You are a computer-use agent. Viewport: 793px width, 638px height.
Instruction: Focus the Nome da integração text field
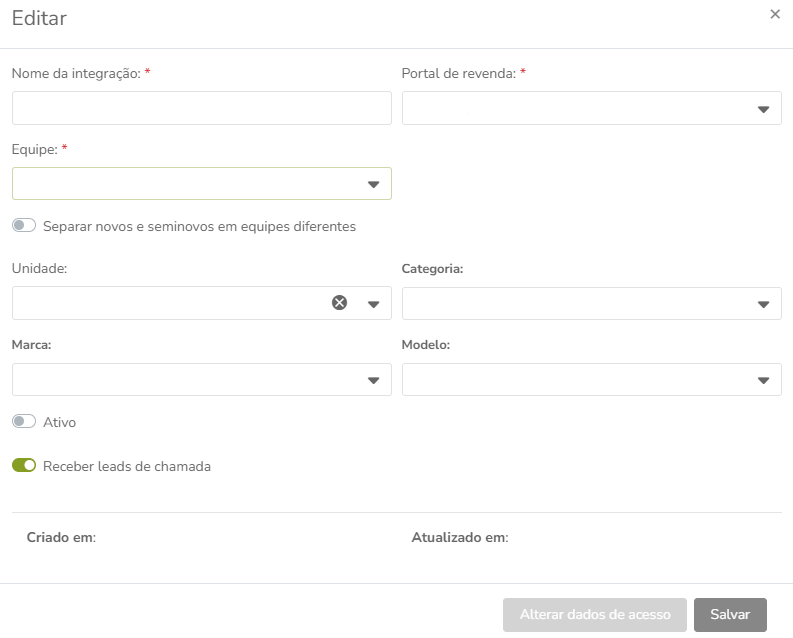point(202,108)
